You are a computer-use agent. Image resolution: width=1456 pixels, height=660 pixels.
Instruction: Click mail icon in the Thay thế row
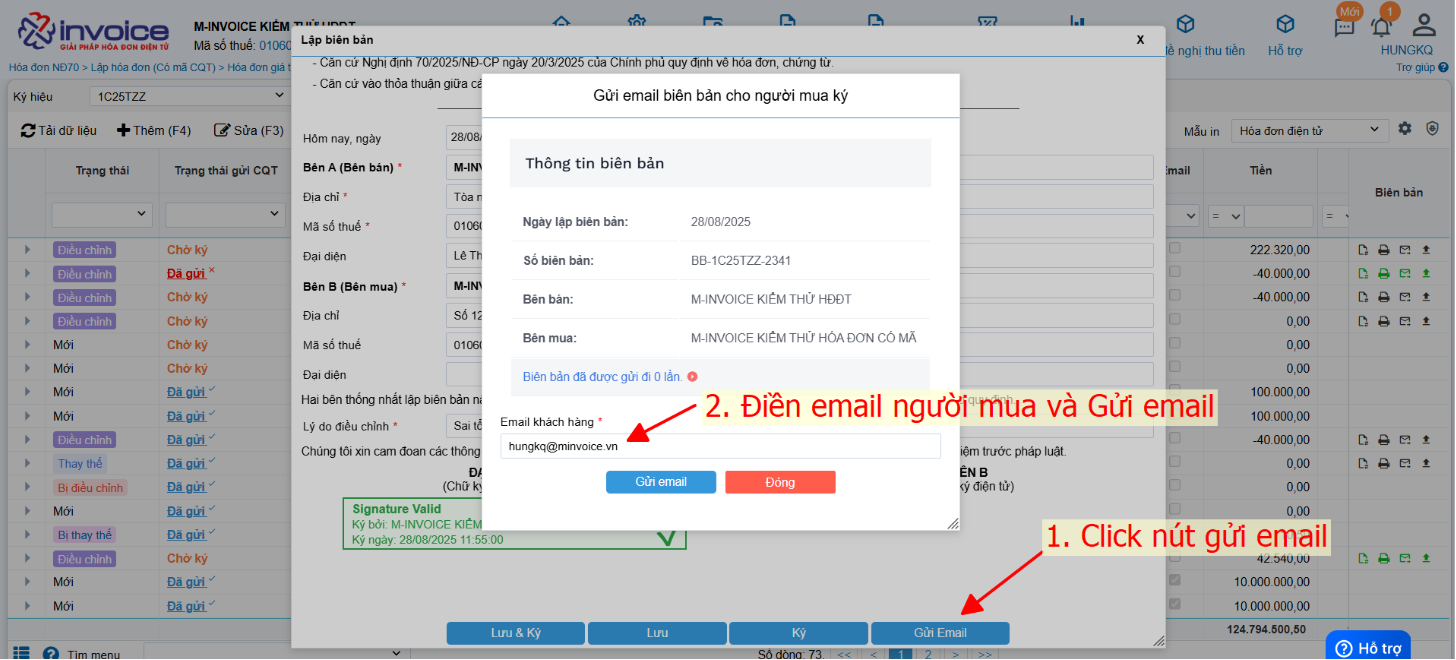(1403, 464)
